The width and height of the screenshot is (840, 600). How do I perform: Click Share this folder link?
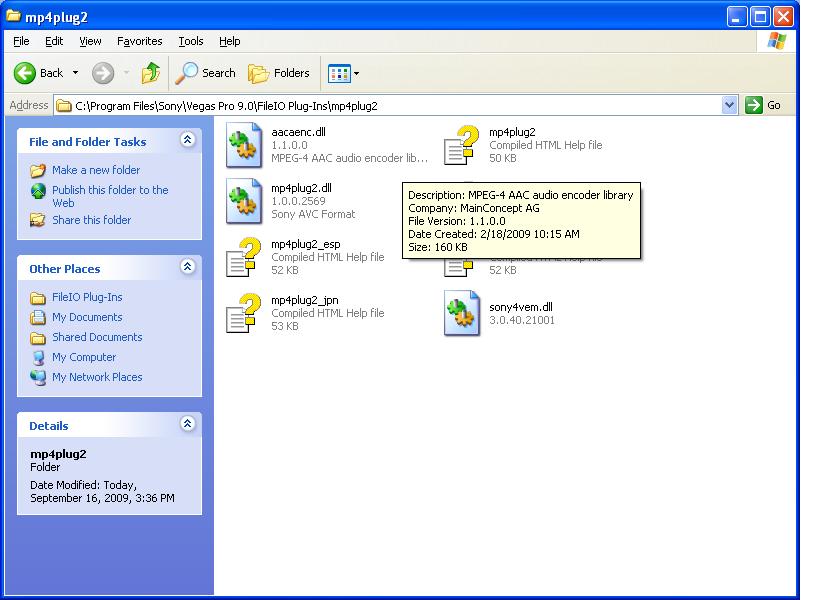92,220
